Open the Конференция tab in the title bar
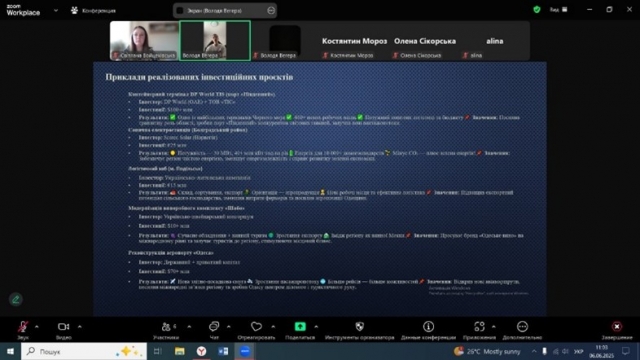 [x=93, y=11]
